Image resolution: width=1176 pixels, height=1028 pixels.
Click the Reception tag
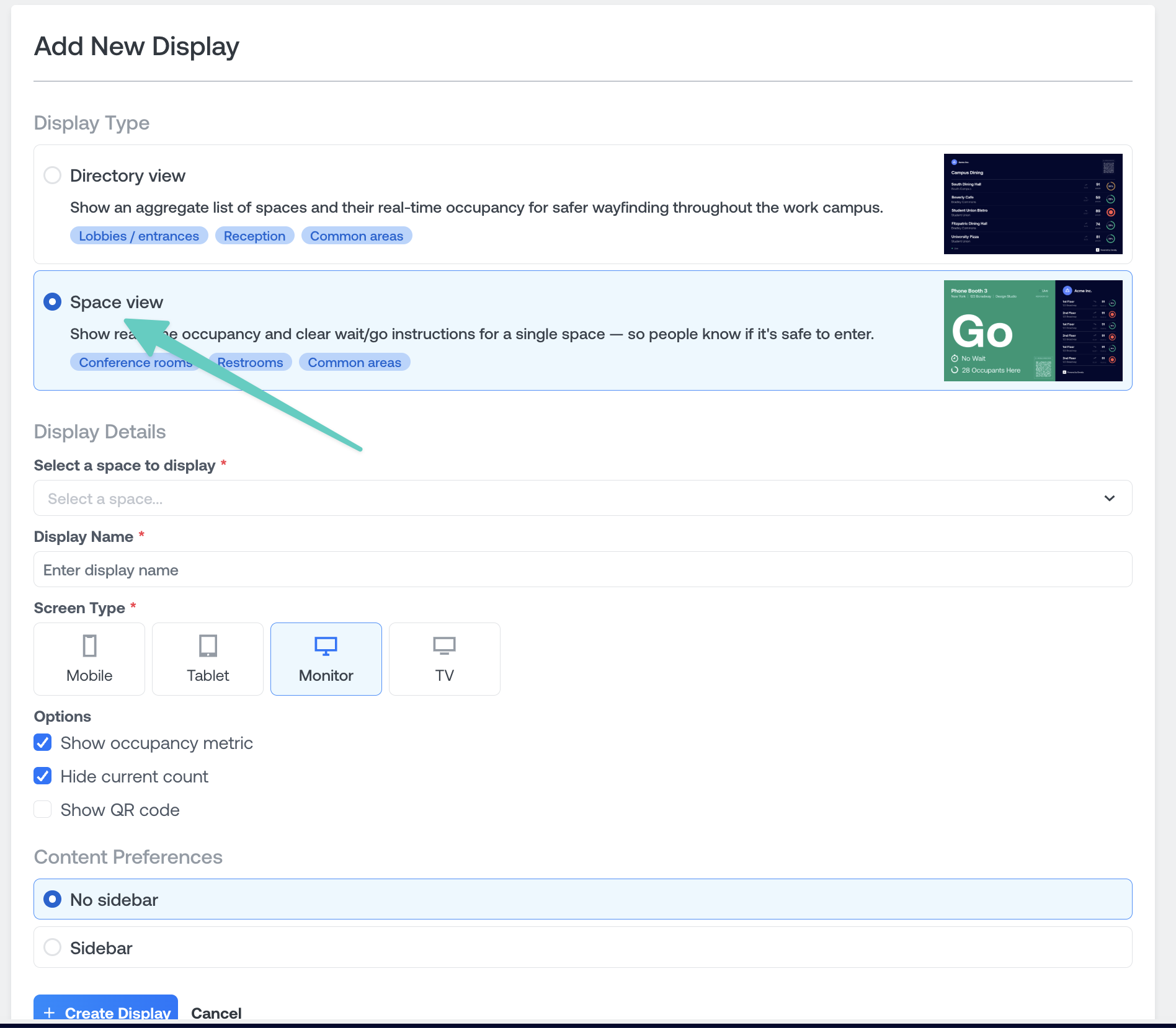pos(254,236)
